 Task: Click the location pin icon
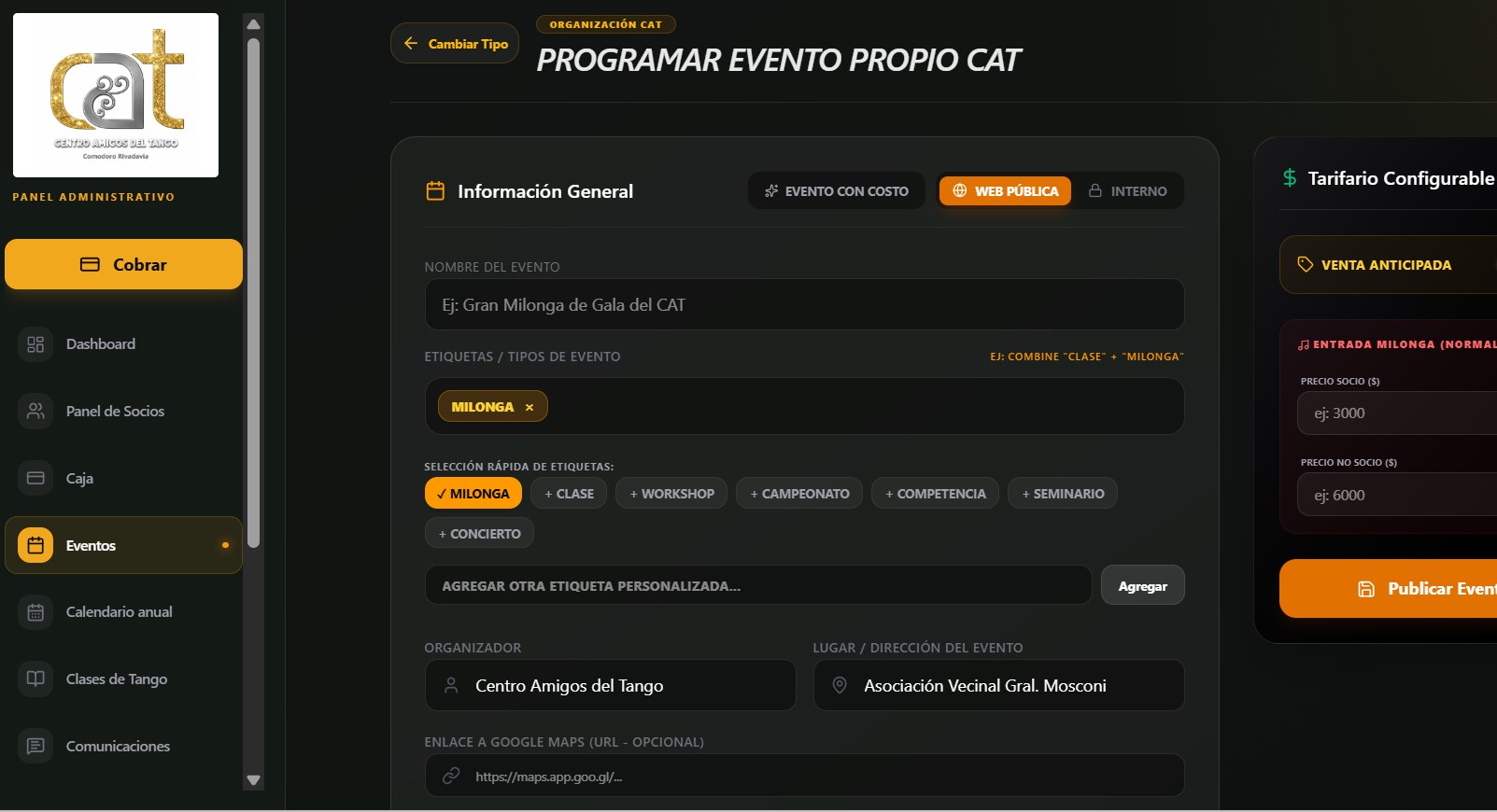point(840,685)
